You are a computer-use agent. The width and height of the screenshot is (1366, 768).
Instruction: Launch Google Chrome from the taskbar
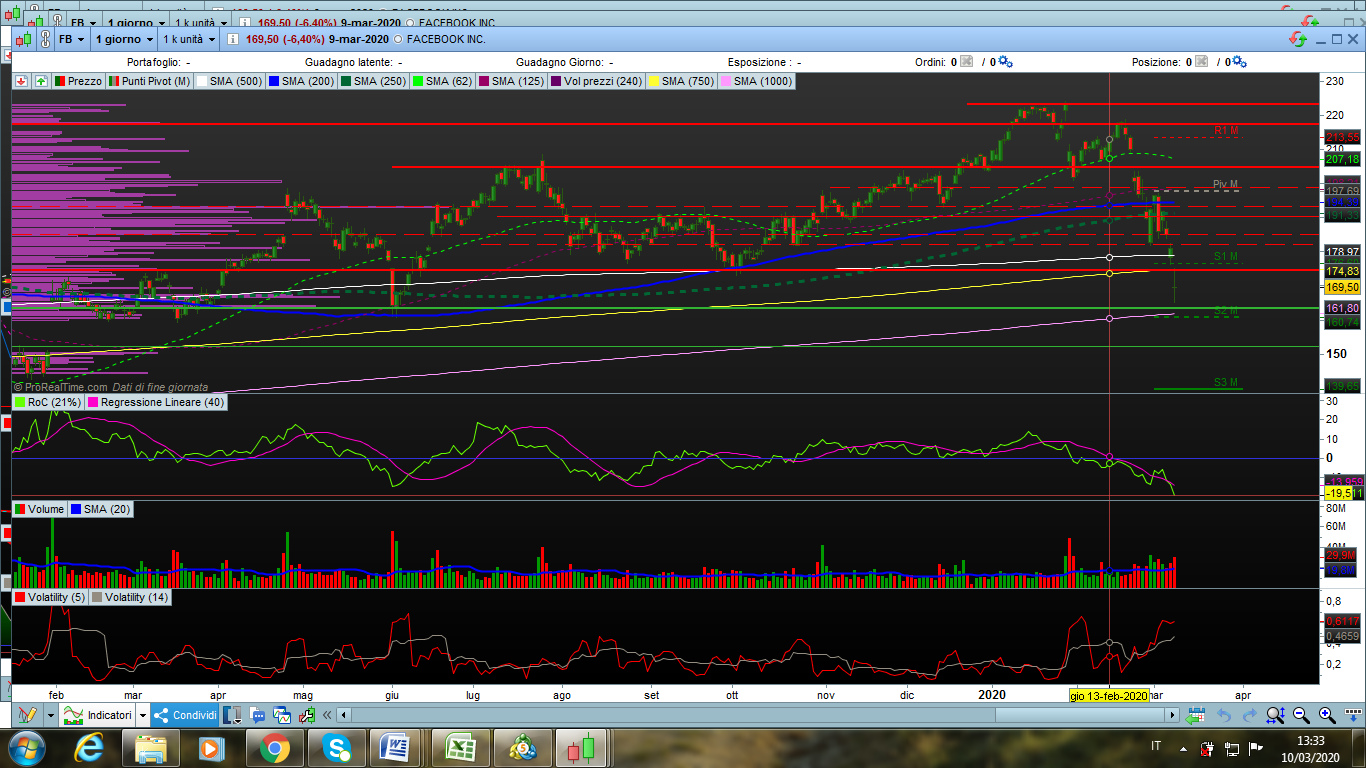(x=274, y=748)
